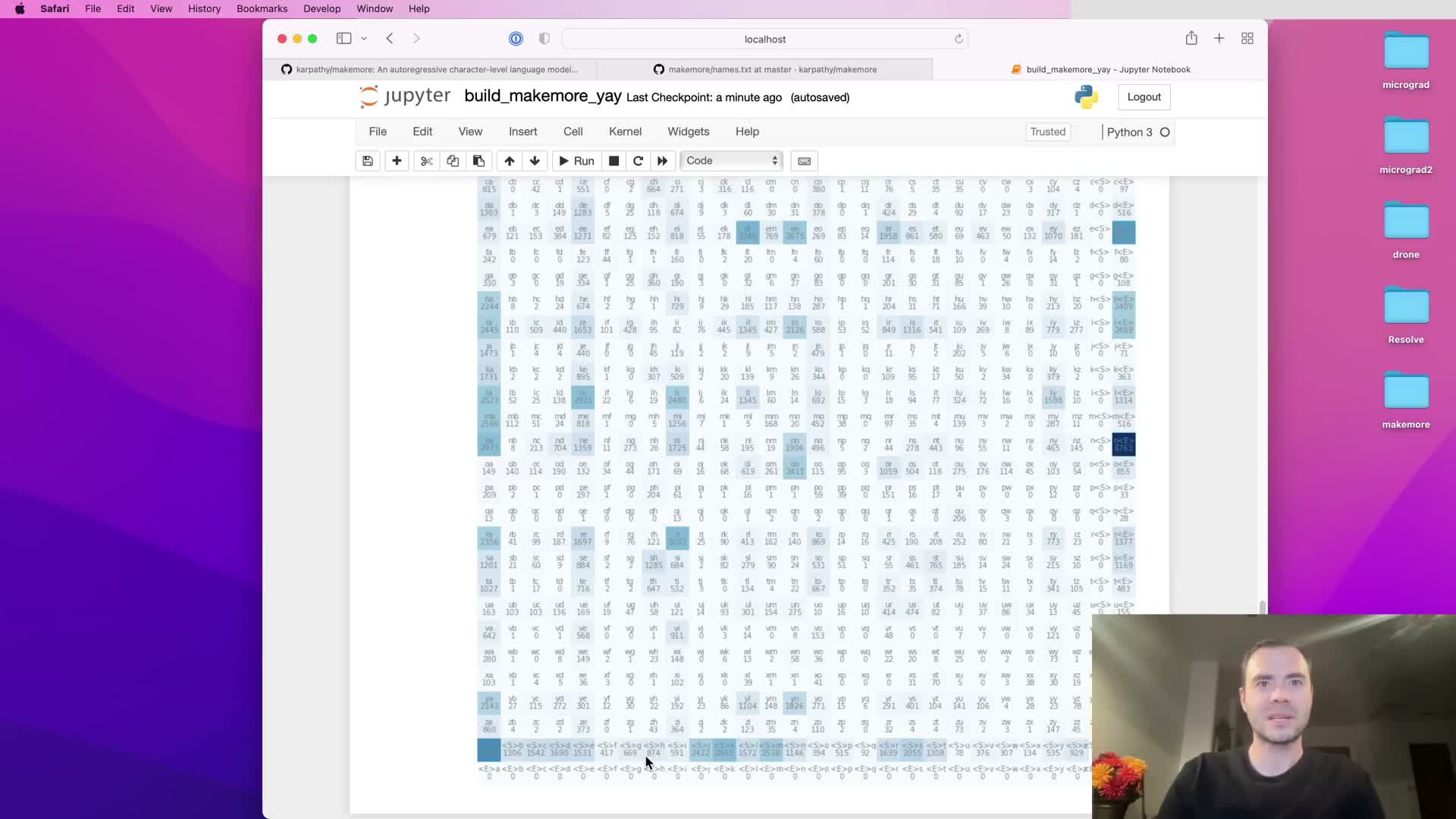Toggle the Trusted notebook indicator
Image resolution: width=1456 pixels, height=819 pixels.
click(1047, 132)
